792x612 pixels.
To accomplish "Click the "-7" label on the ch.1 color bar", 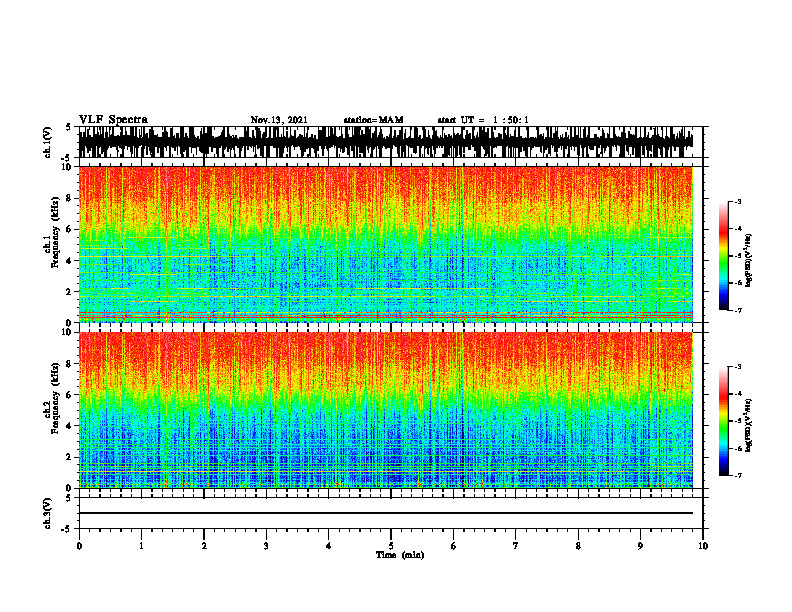I will click(738, 310).
